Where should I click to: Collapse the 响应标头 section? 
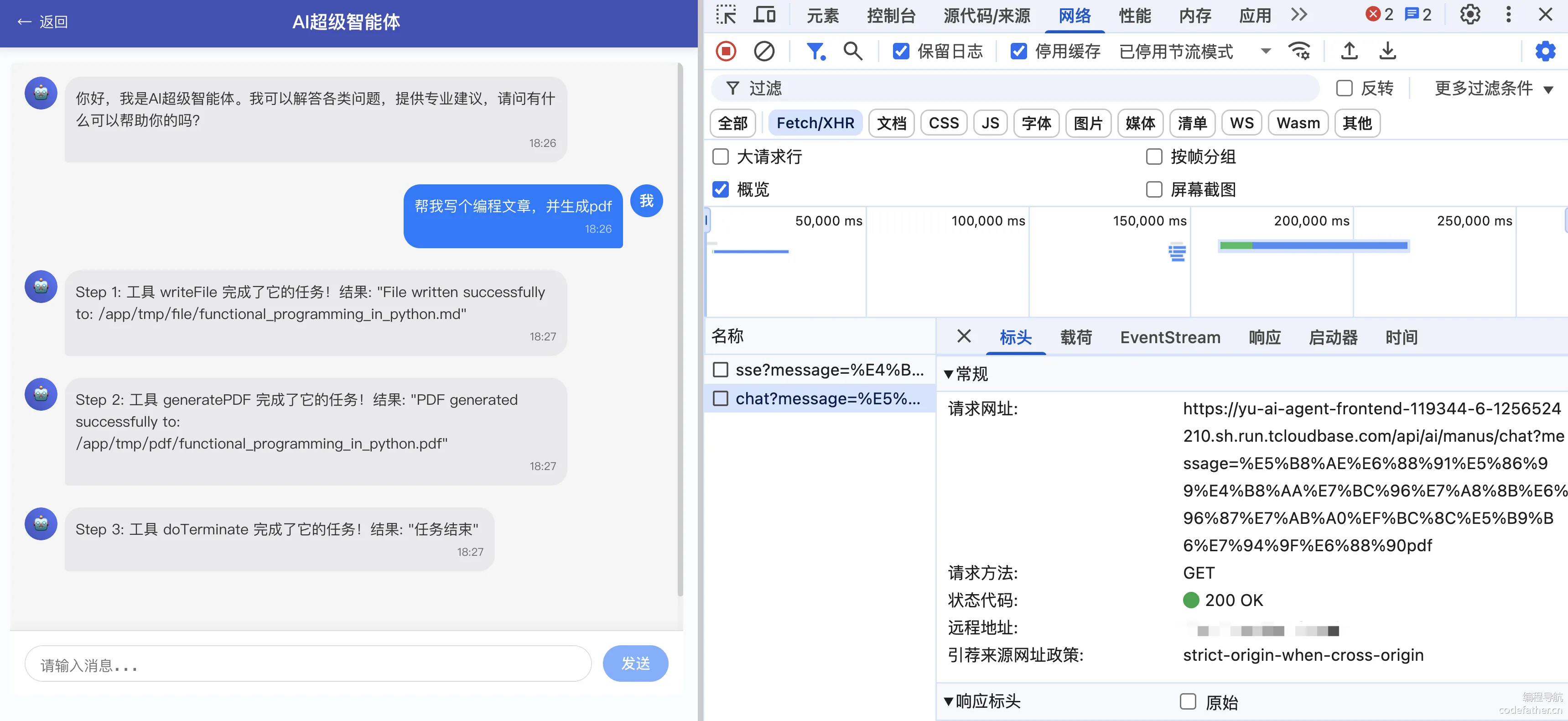click(982, 701)
